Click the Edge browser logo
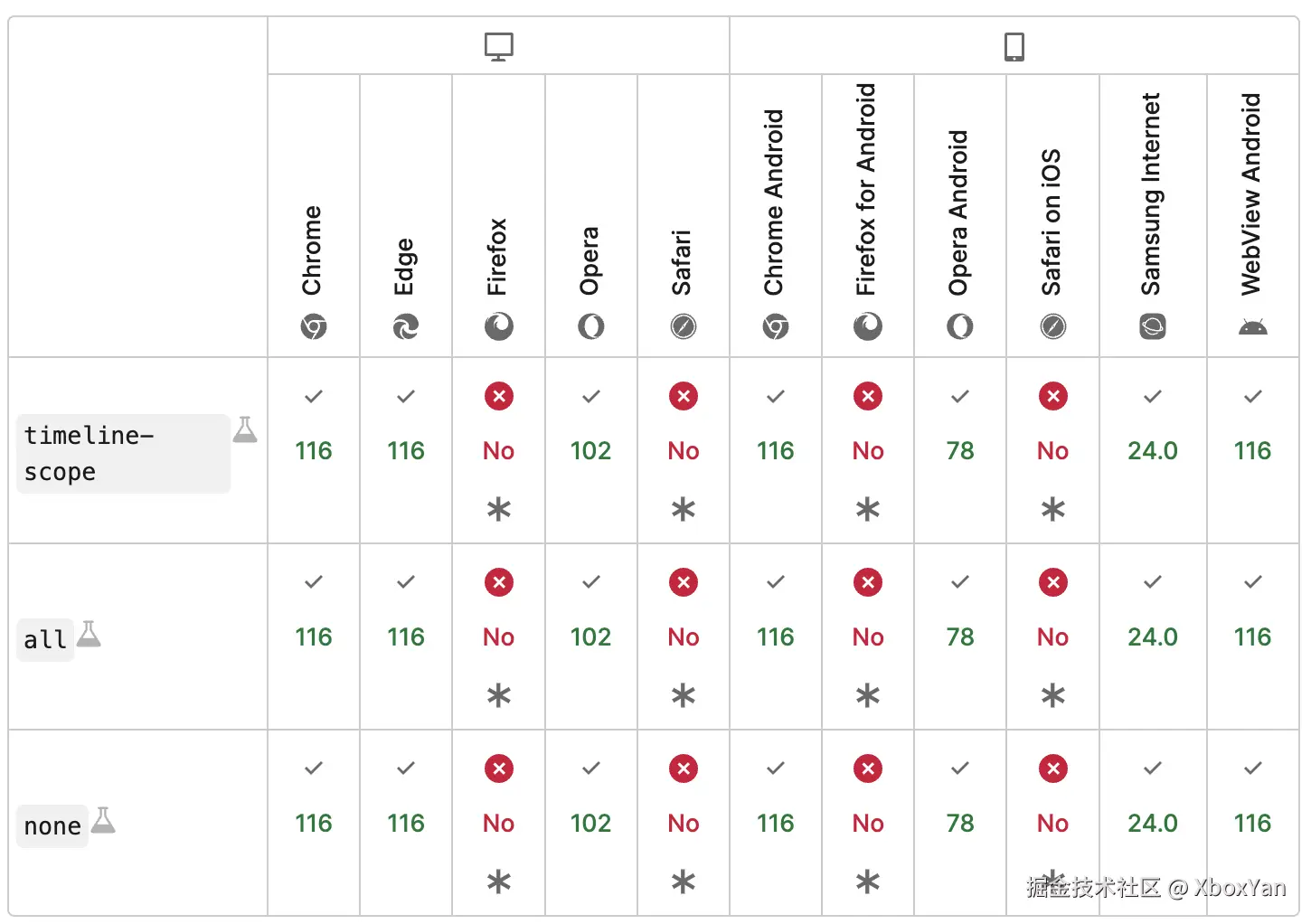The image size is (1311, 924). tap(406, 326)
